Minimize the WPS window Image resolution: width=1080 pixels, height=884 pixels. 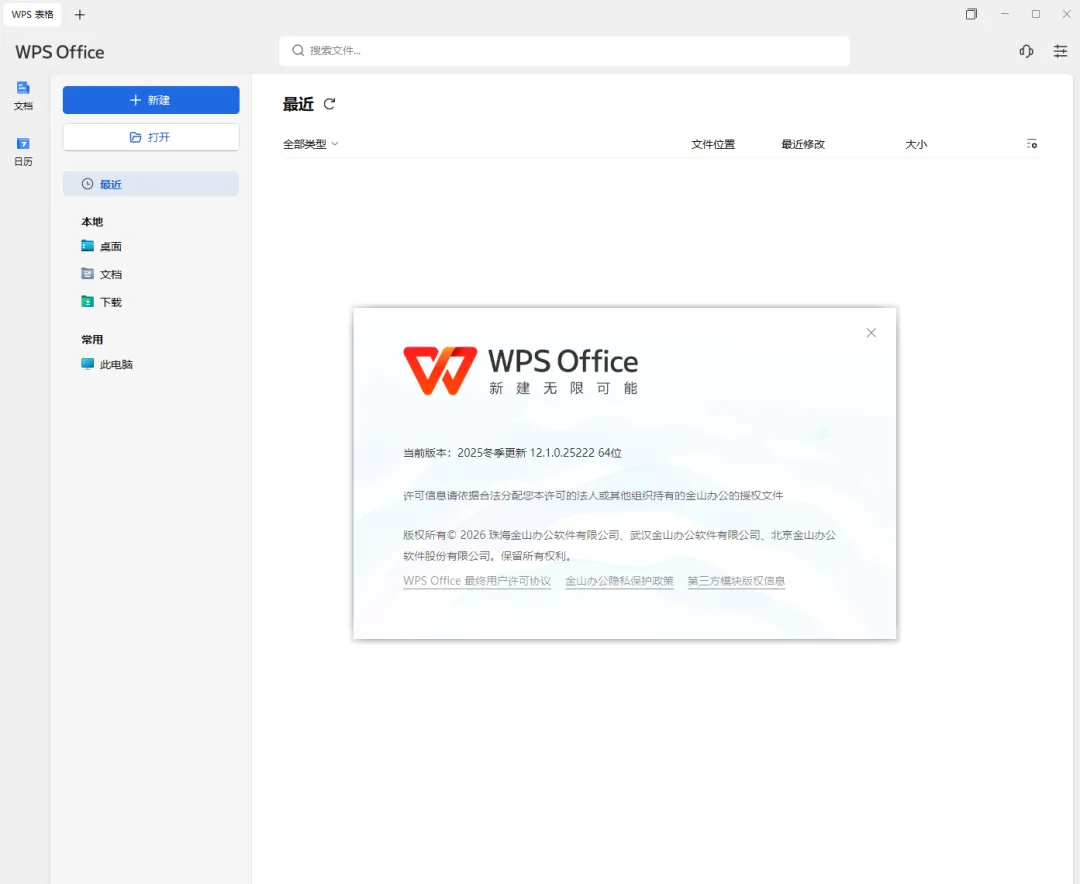click(1005, 14)
